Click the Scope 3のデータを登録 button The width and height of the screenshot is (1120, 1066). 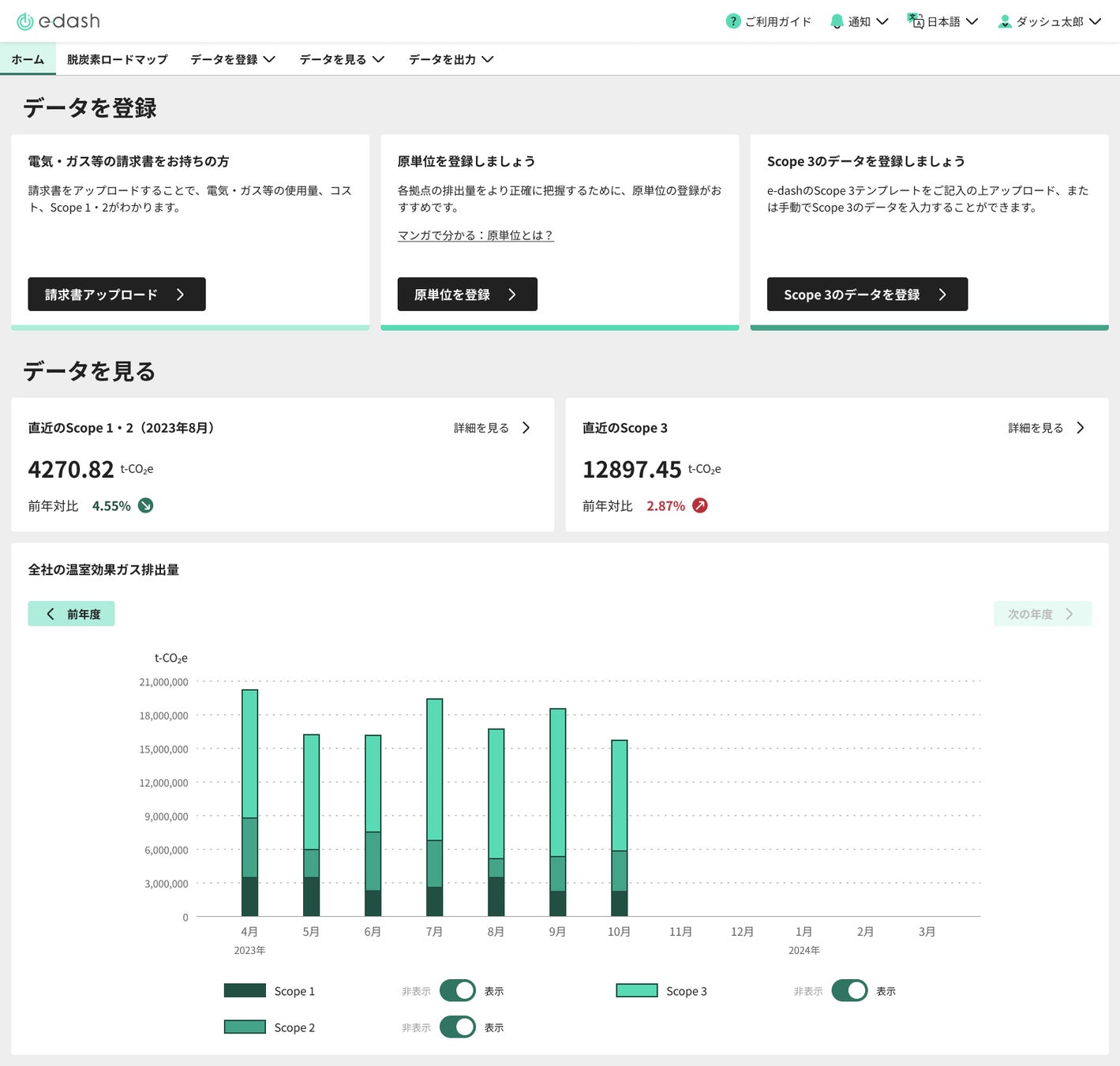click(867, 294)
